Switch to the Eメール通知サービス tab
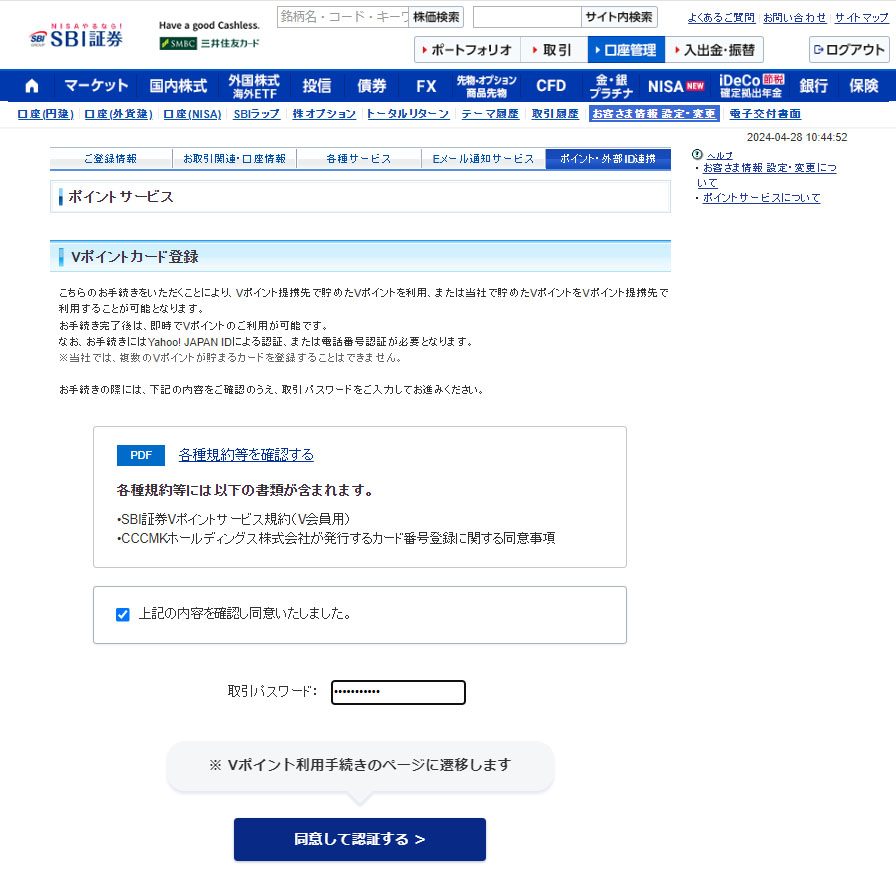Viewport: 896px width, 878px height. 483,159
